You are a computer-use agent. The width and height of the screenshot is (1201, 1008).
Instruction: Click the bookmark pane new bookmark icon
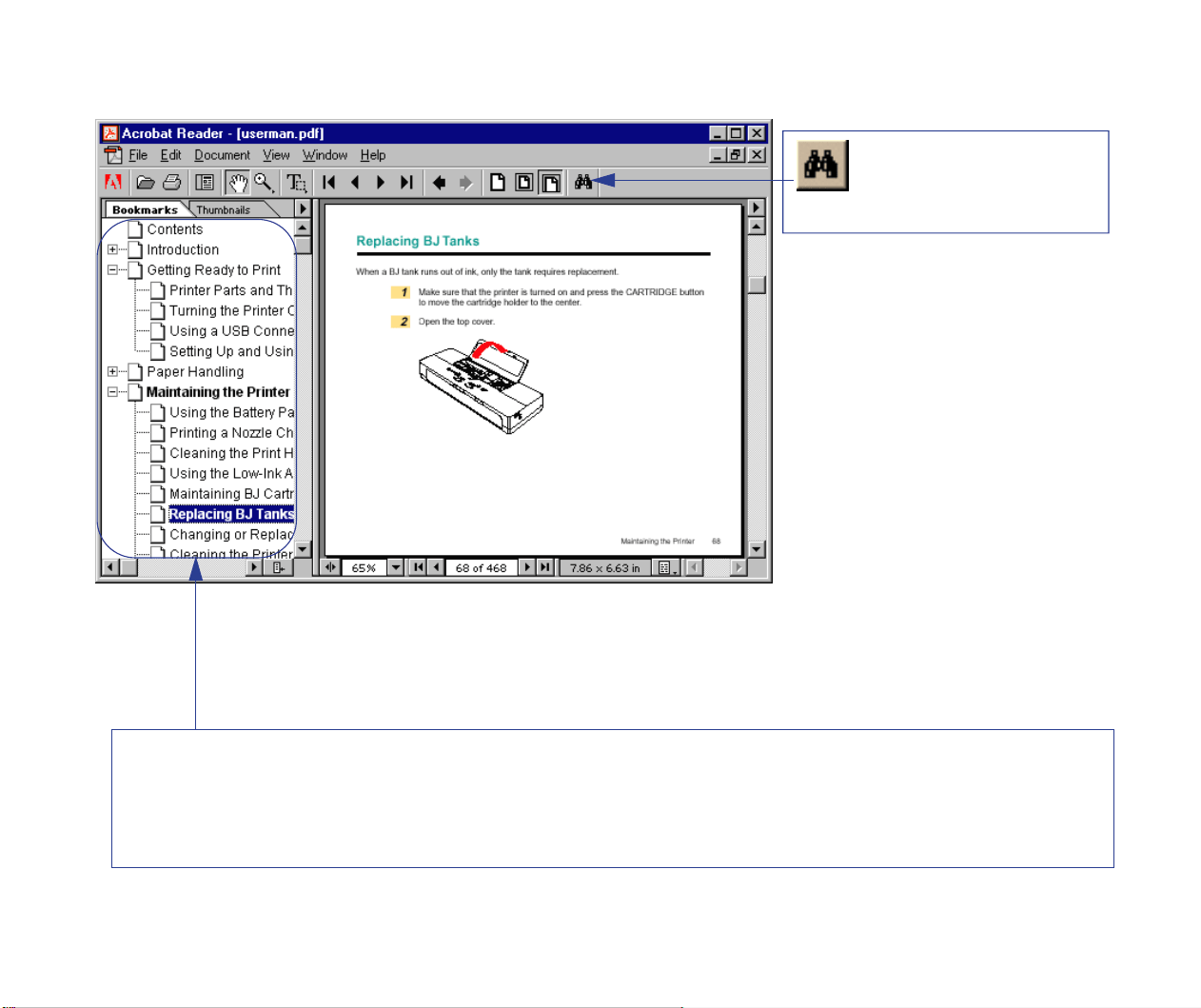point(279,567)
